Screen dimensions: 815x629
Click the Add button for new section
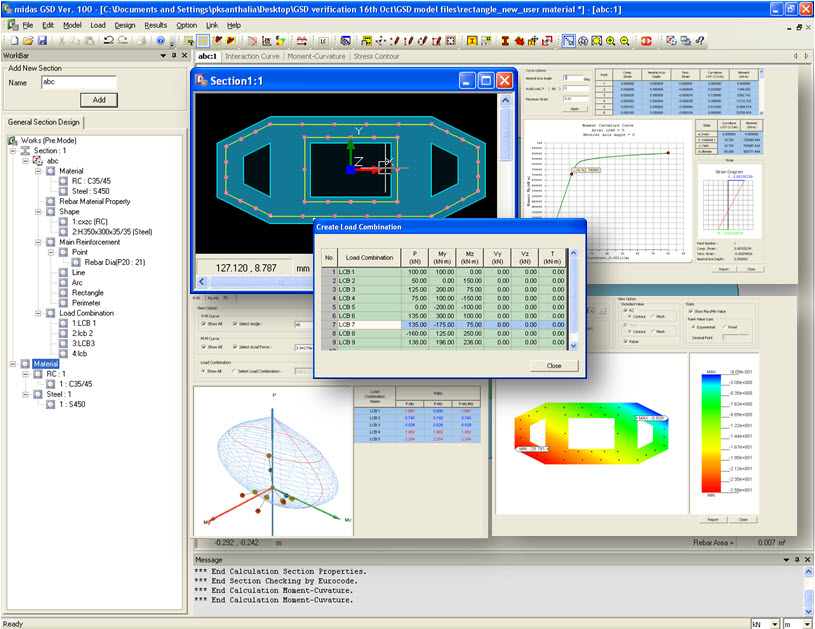[98, 100]
